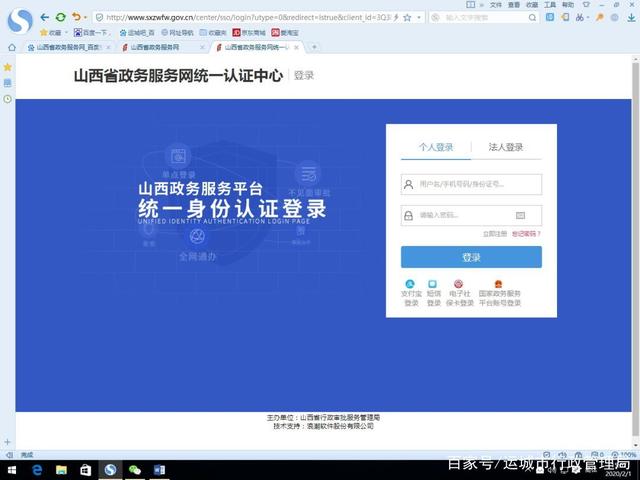This screenshot has height=480, width=640.
Task: Click the browser refresh button
Action: coord(61,17)
